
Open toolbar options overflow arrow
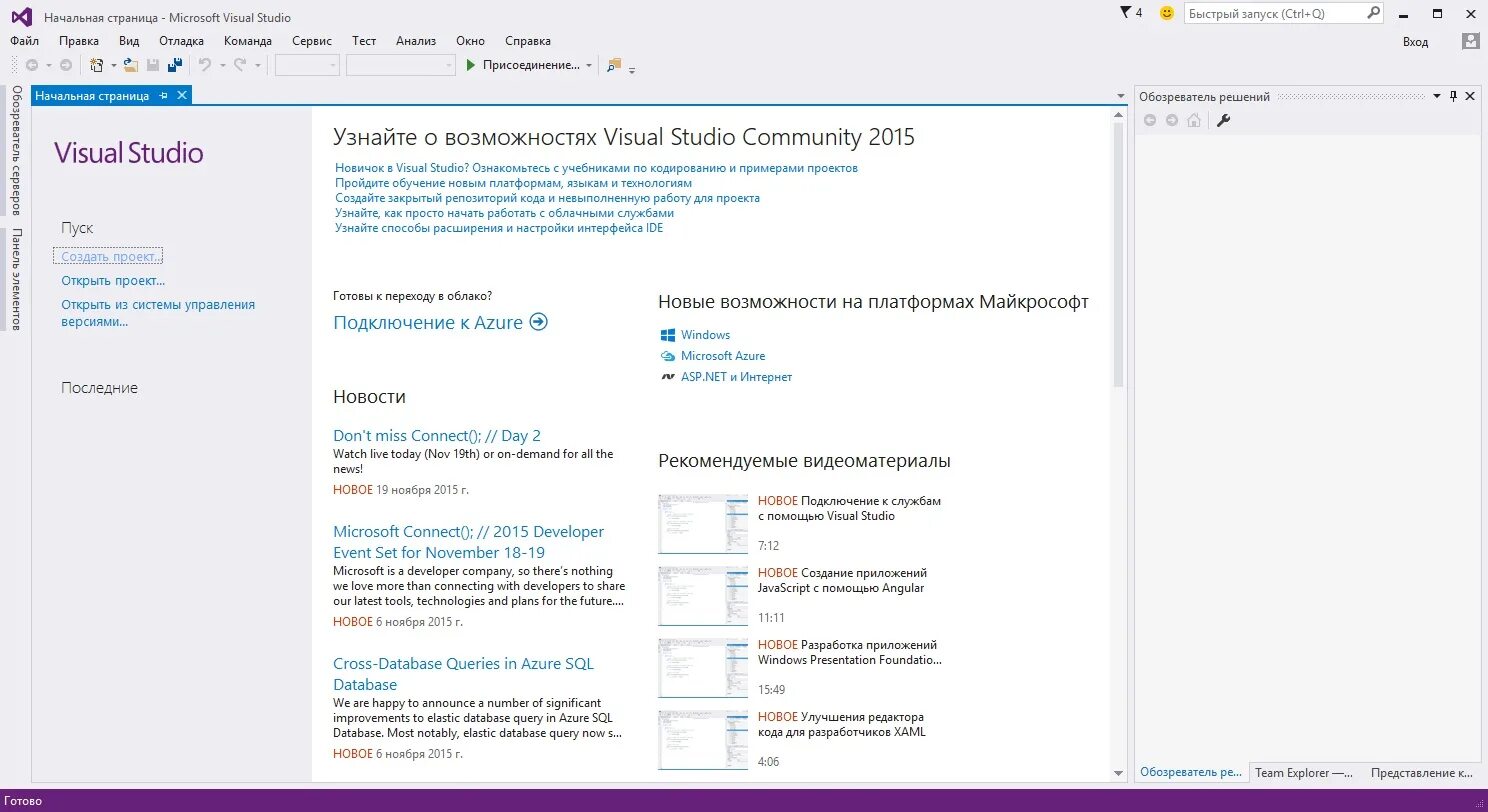coord(632,69)
